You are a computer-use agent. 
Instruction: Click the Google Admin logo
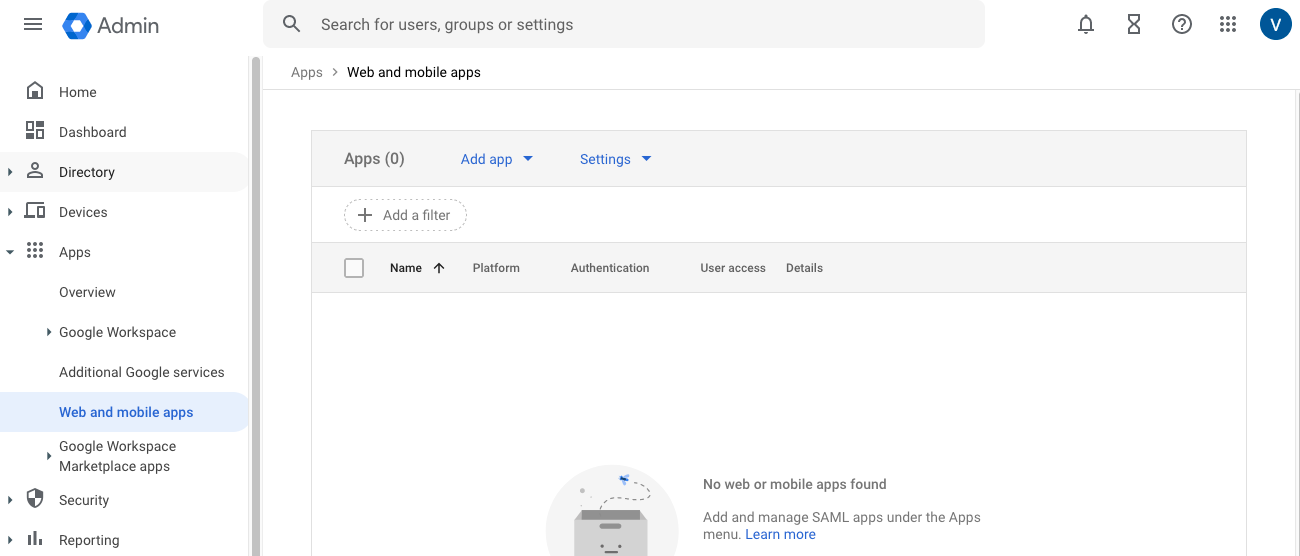coord(110,25)
